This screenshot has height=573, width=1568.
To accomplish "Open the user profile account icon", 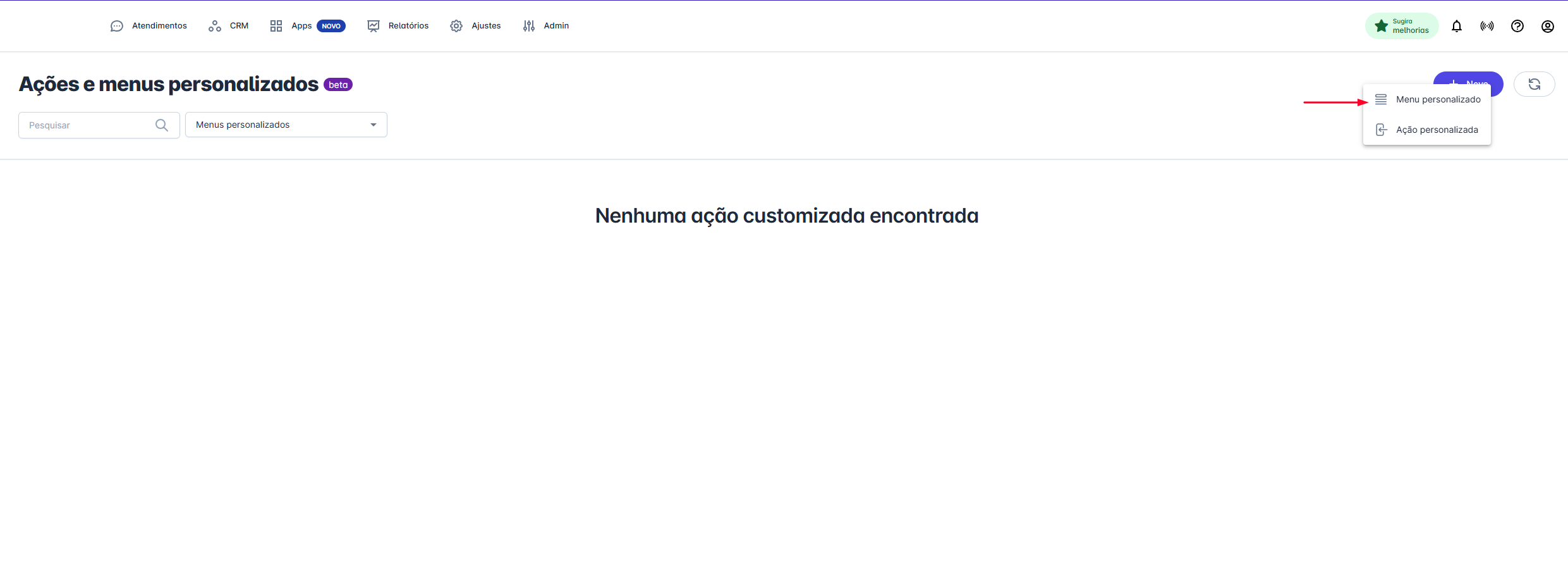I will pyautogui.click(x=1547, y=26).
